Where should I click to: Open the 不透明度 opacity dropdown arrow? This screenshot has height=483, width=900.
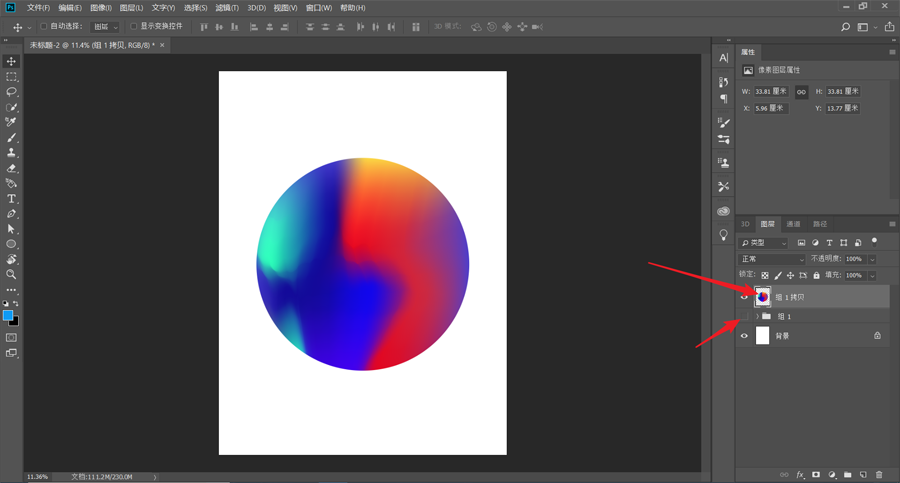click(x=872, y=259)
